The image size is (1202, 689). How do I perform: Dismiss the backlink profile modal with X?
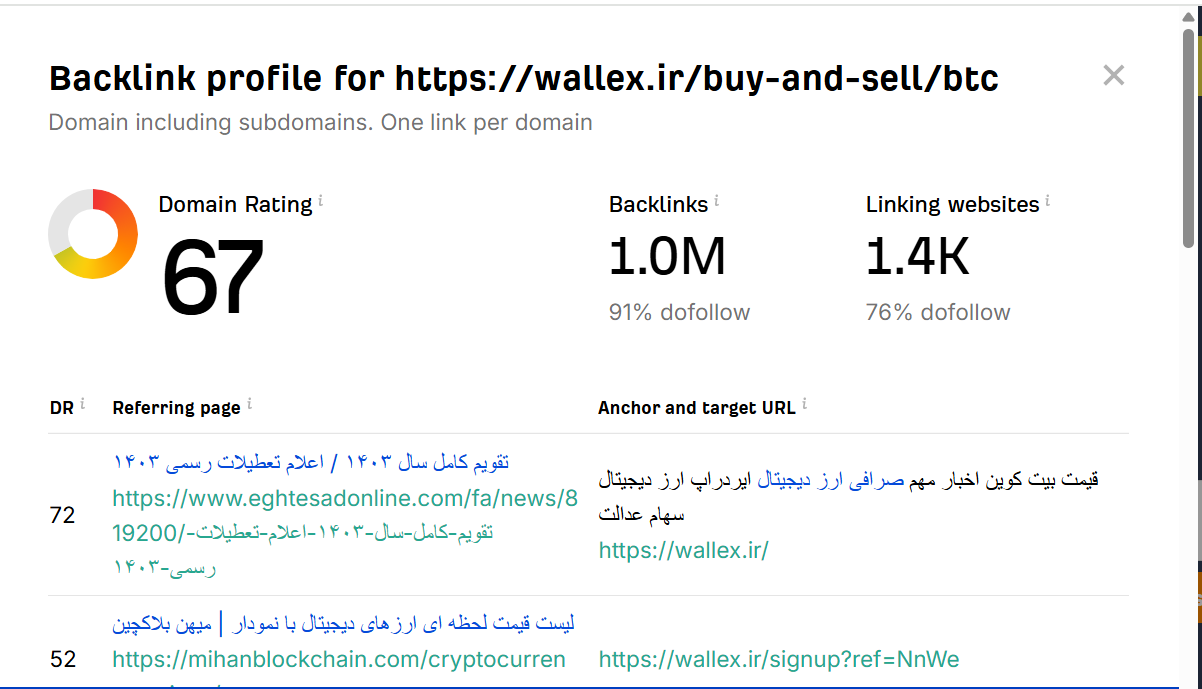tap(1113, 75)
